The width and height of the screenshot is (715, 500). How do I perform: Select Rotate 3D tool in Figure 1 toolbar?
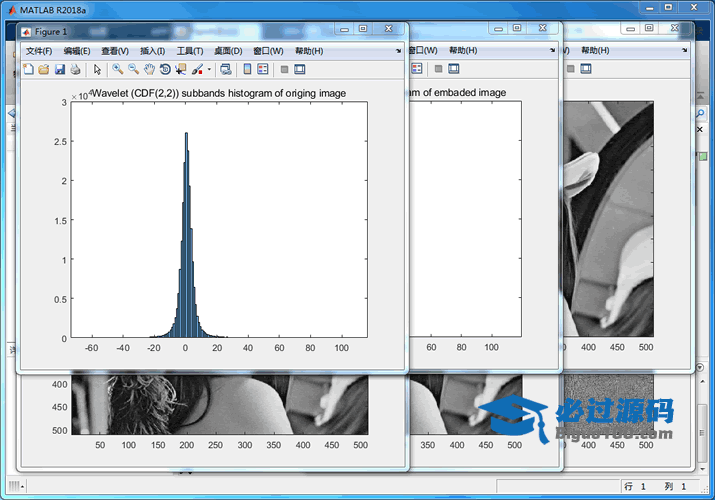pyautogui.click(x=165, y=69)
